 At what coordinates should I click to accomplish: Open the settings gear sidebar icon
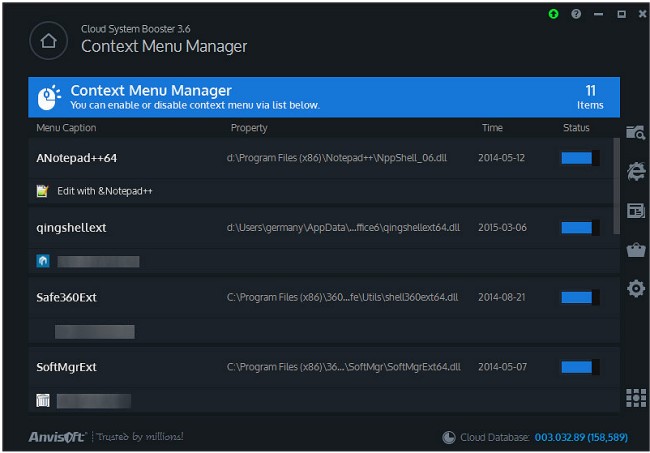tap(635, 288)
